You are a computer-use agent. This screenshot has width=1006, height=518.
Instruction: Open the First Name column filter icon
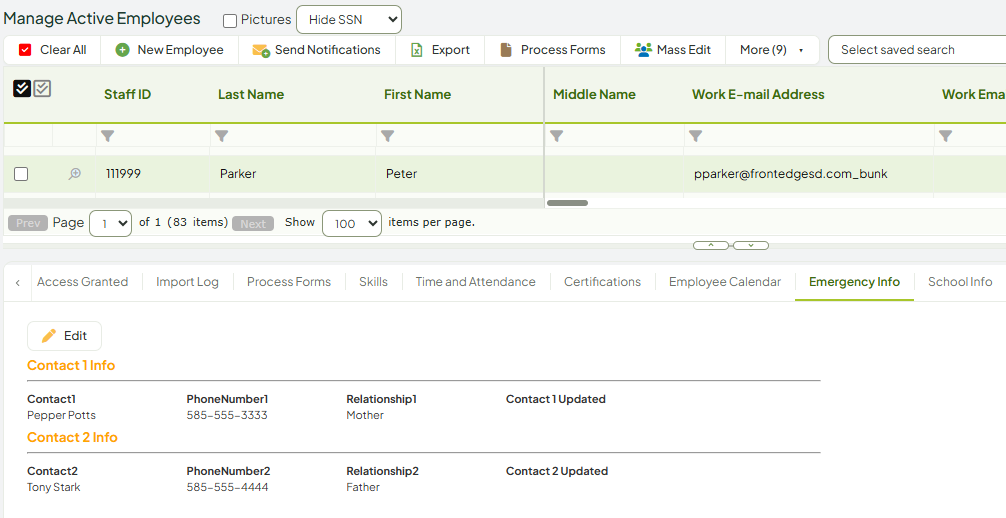click(x=388, y=136)
